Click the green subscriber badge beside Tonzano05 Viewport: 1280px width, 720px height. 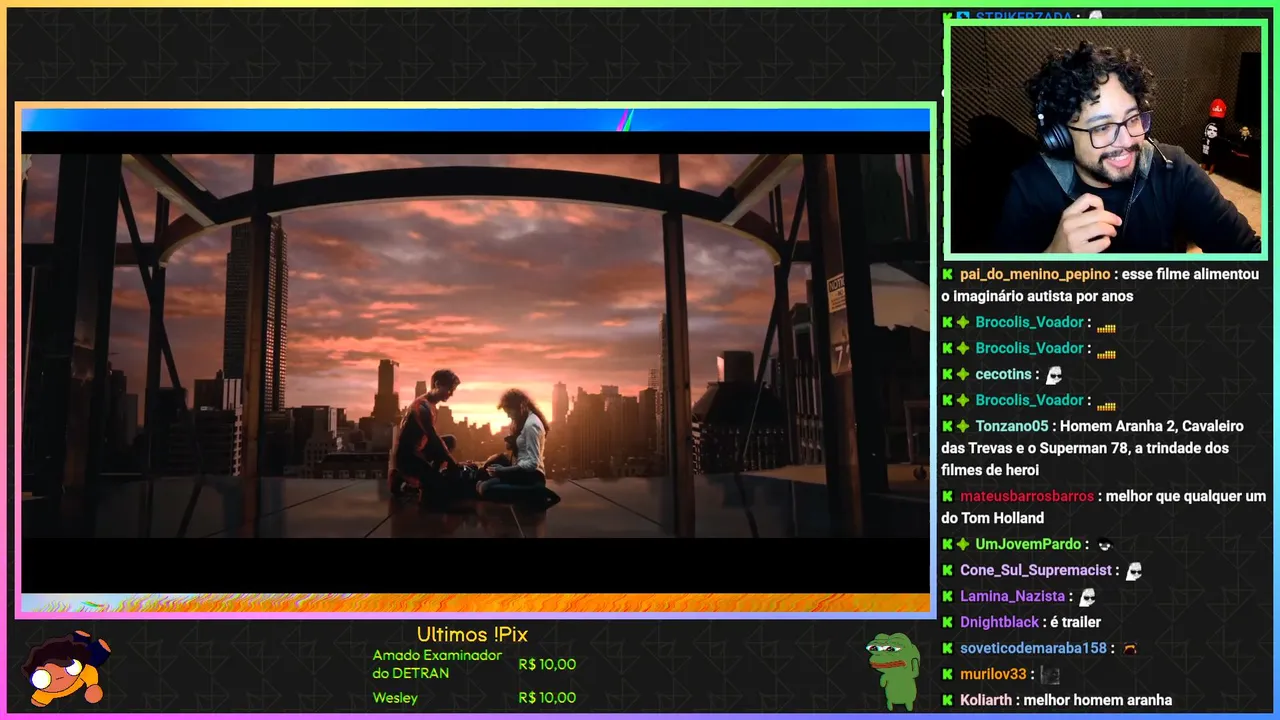coord(963,426)
